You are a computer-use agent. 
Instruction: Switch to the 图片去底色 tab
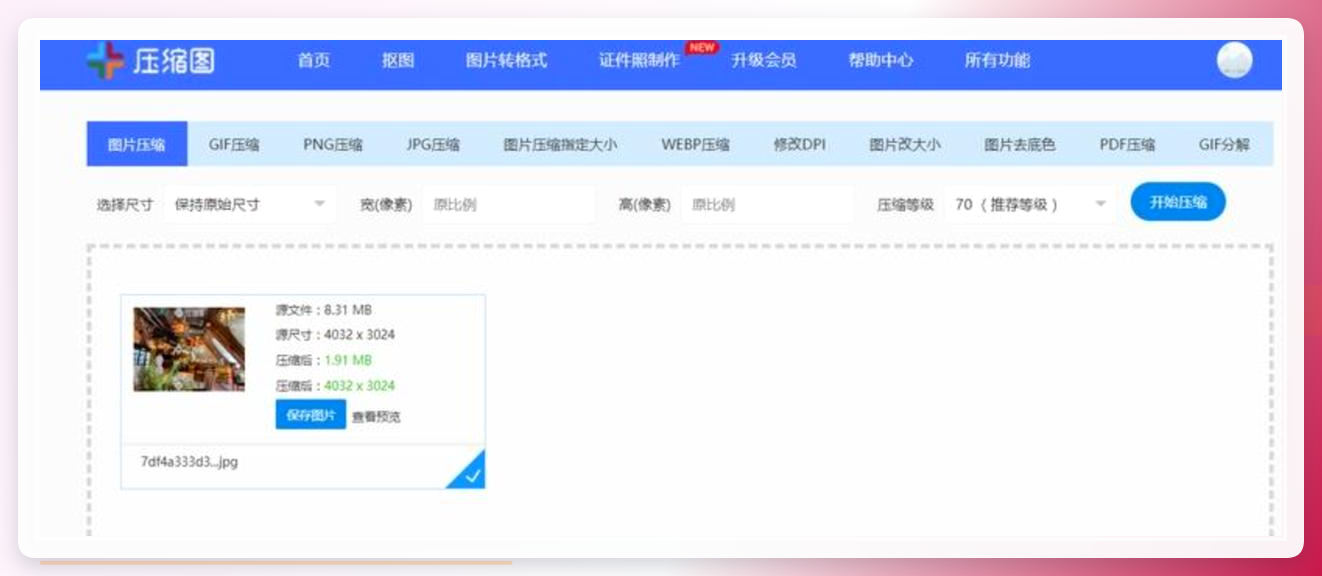pyautogui.click(x=1019, y=144)
